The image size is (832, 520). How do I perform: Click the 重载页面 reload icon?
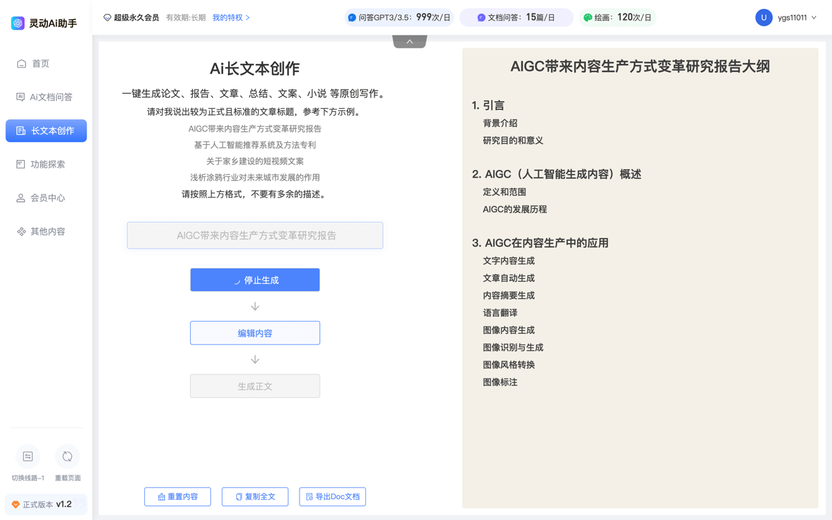point(67,457)
